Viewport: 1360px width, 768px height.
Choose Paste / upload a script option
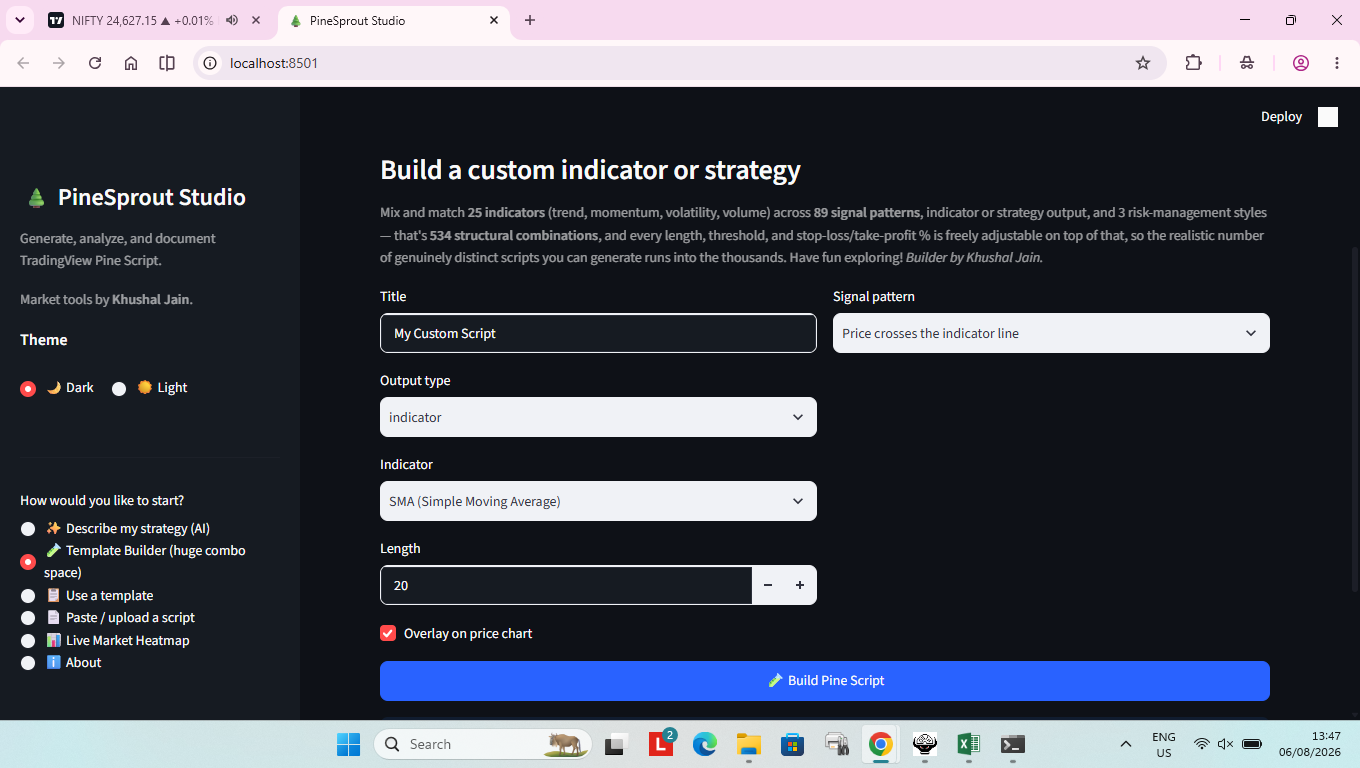pos(28,618)
